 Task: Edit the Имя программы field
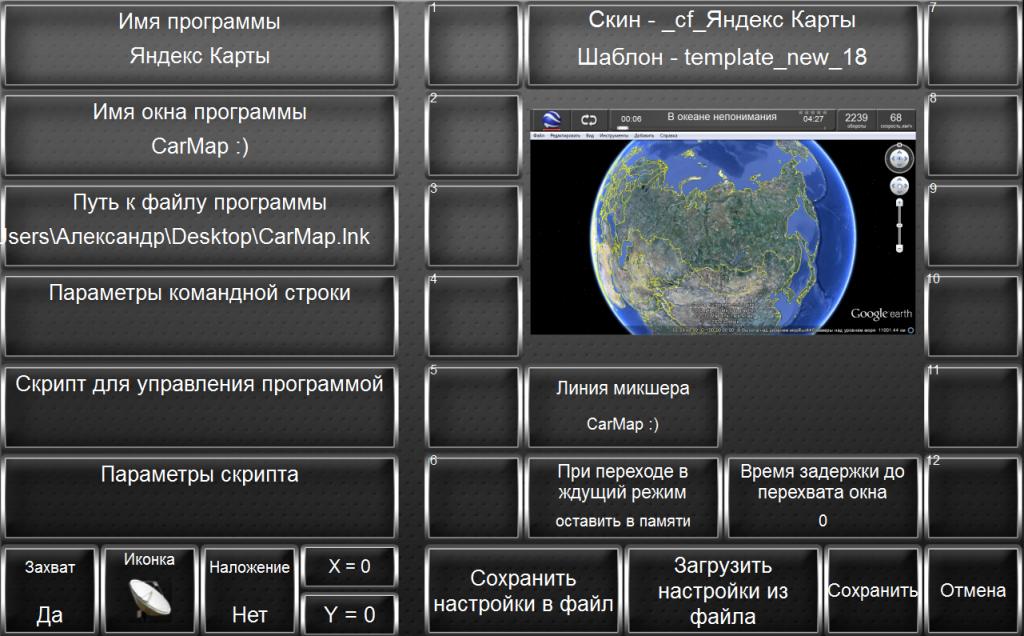tap(200, 45)
